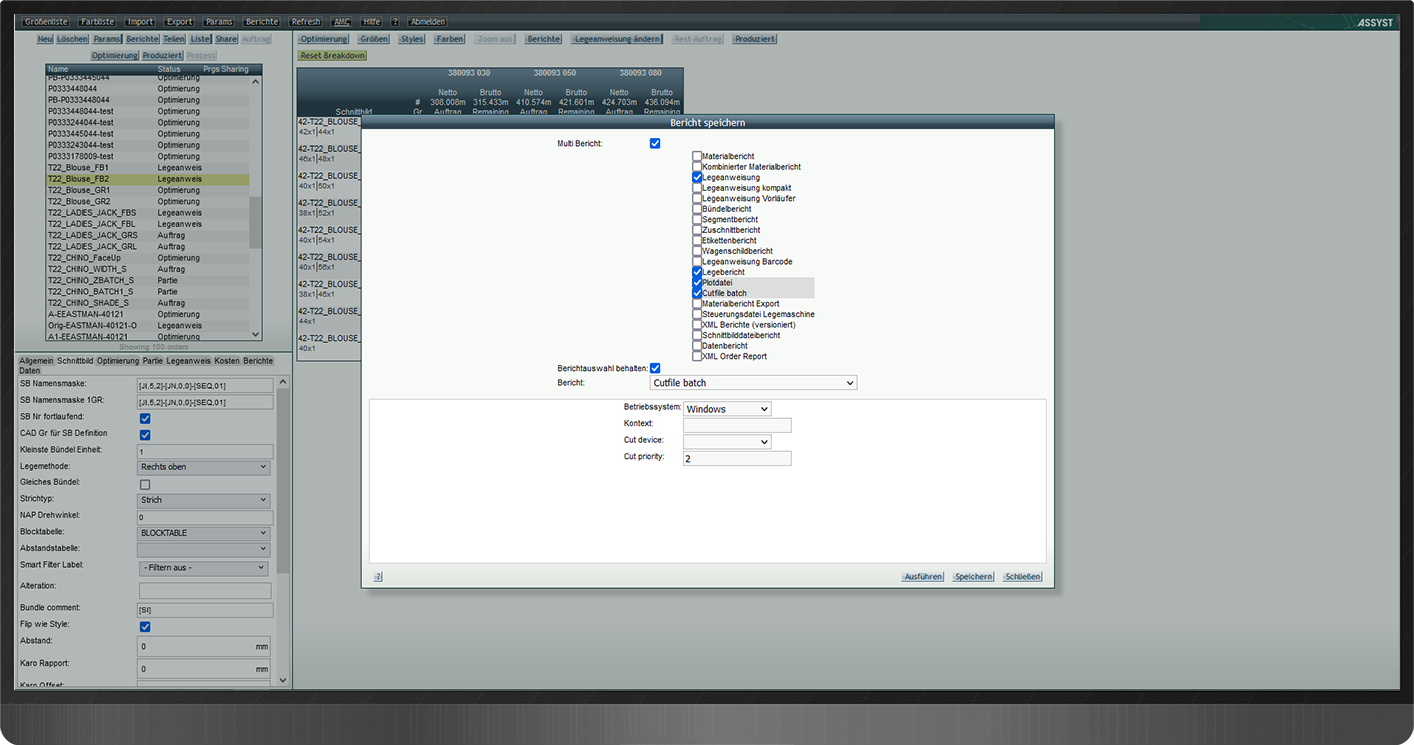The height and width of the screenshot is (745, 1414).
Task: Enable the Datenbericht checkbox
Action: [697, 345]
